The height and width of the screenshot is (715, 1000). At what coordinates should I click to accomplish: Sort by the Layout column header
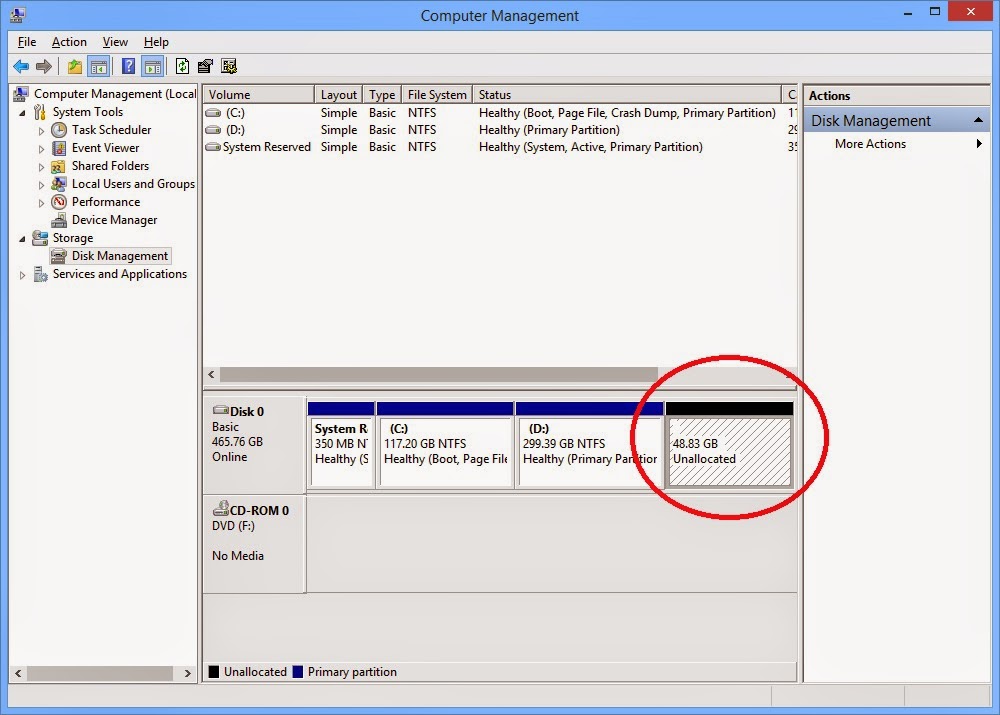[339, 94]
